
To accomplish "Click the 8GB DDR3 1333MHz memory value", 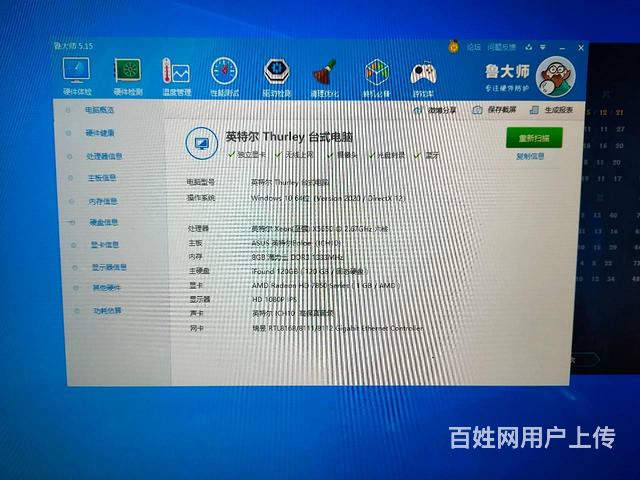I will [x=297, y=257].
